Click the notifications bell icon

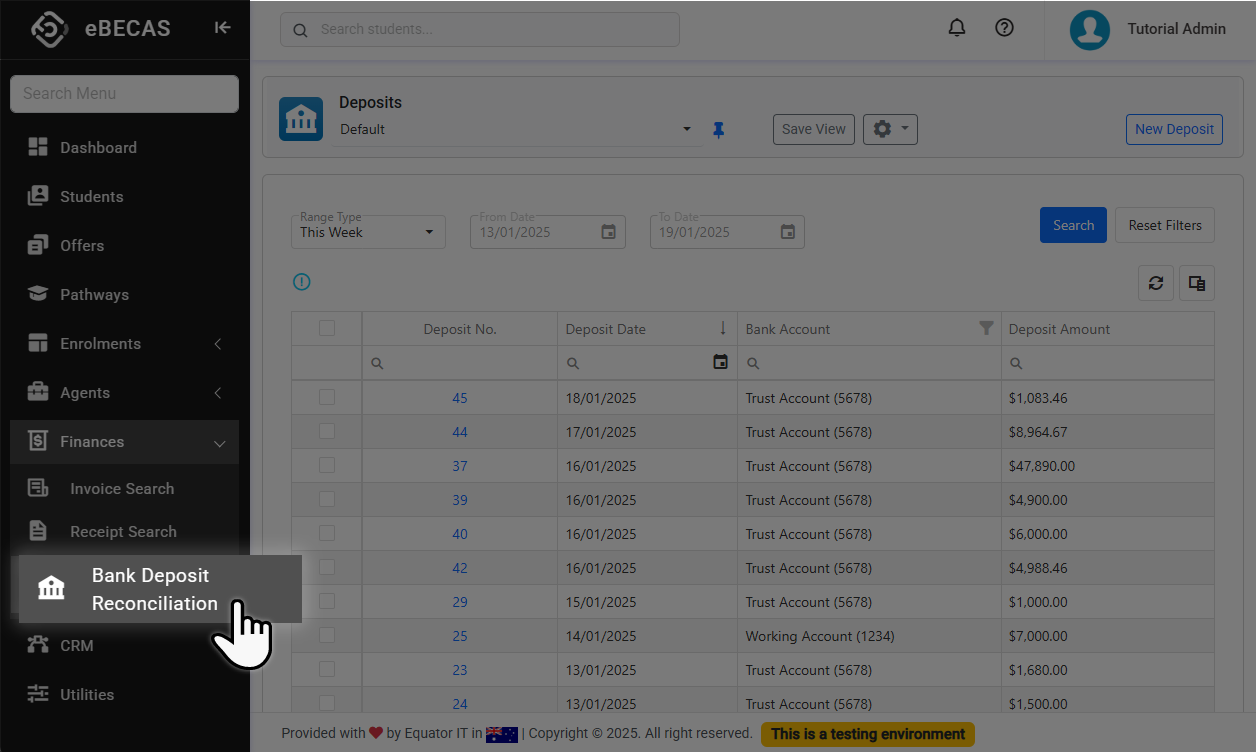pos(957,28)
